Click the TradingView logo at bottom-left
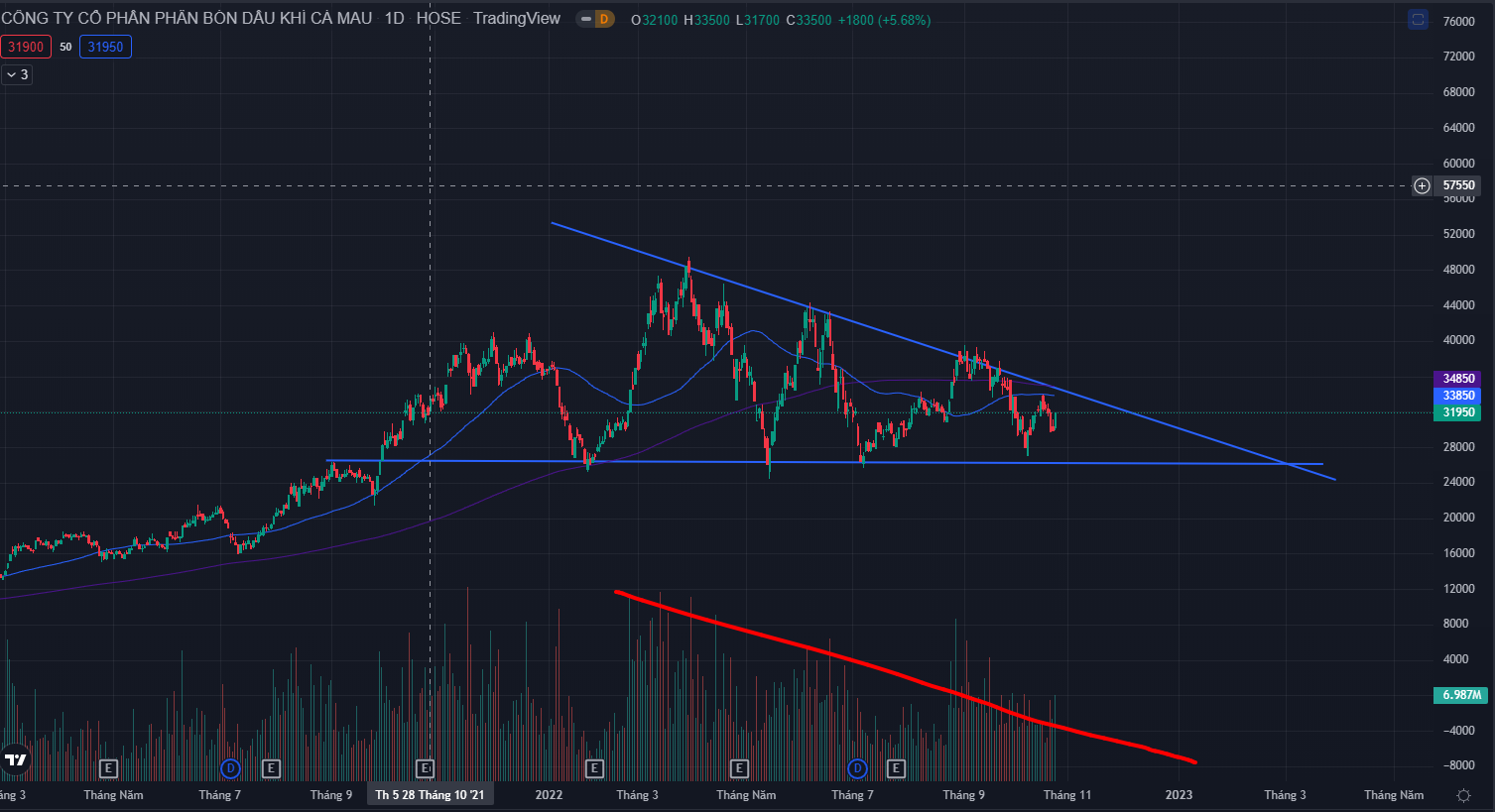This screenshot has height=812, width=1495. 16,760
